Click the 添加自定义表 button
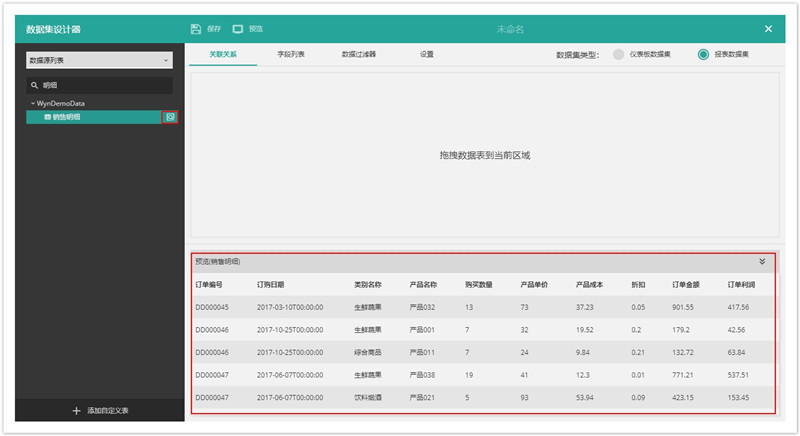This screenshot has width=800, height=436. (100, 411)
